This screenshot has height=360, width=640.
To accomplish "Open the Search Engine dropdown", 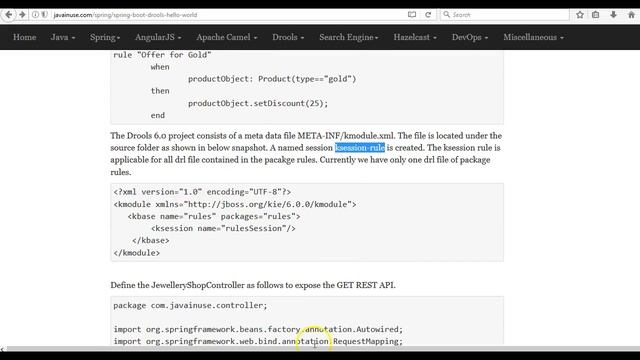I will coord(349,37).
